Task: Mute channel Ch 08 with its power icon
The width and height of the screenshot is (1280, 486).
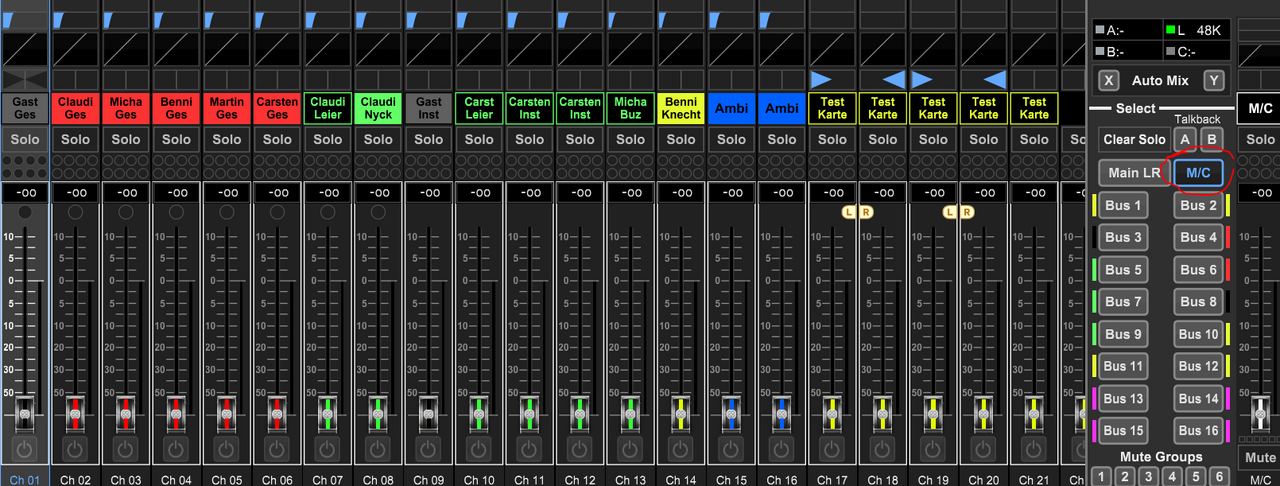Action: pyautogui.click(x=378, y=449)
